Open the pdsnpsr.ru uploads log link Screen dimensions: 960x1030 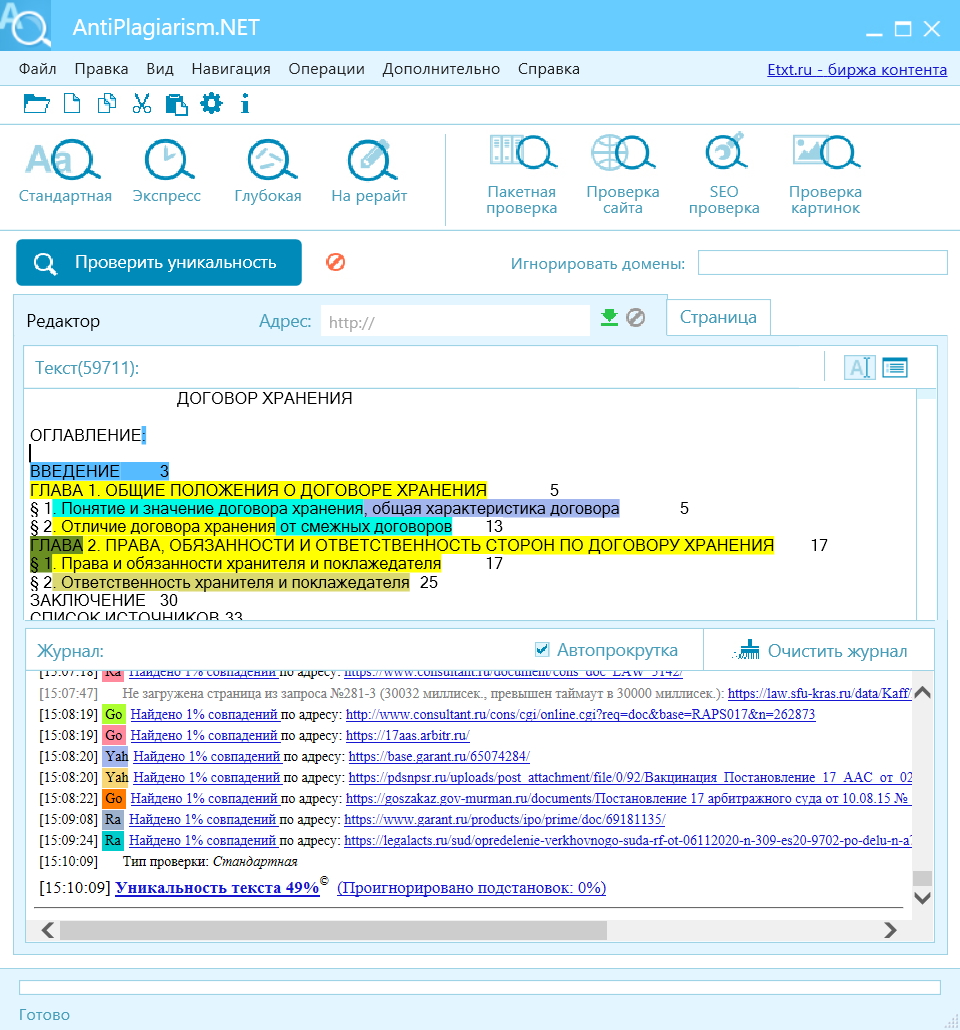coord(629,778)
